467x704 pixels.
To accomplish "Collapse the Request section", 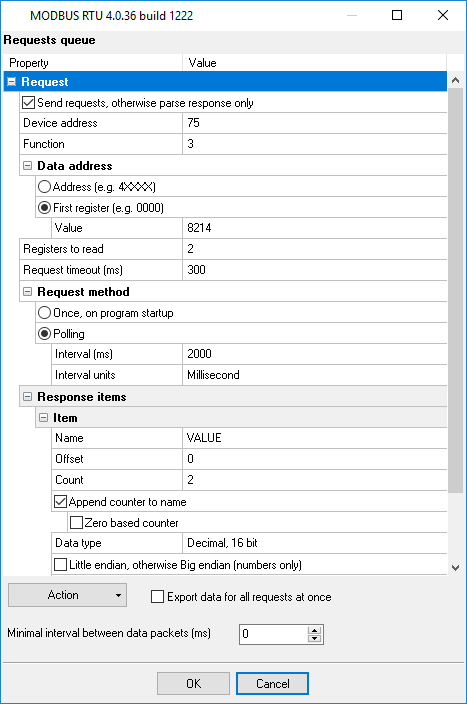I will click(12, 82).
